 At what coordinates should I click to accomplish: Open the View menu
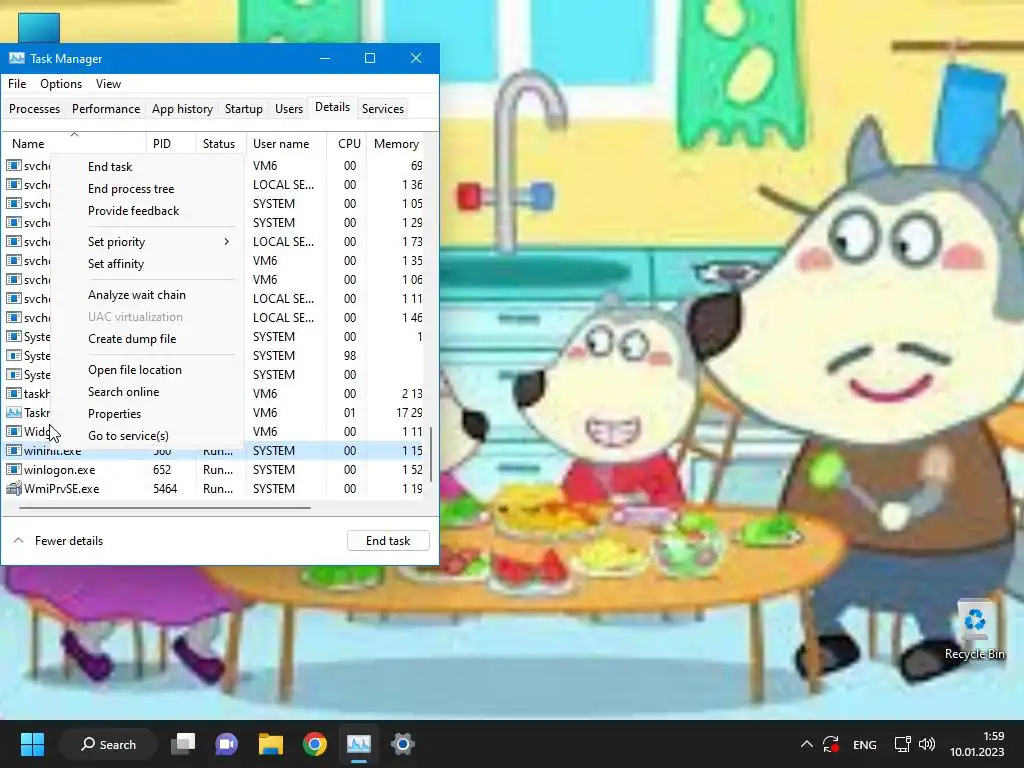click(108, 84)
